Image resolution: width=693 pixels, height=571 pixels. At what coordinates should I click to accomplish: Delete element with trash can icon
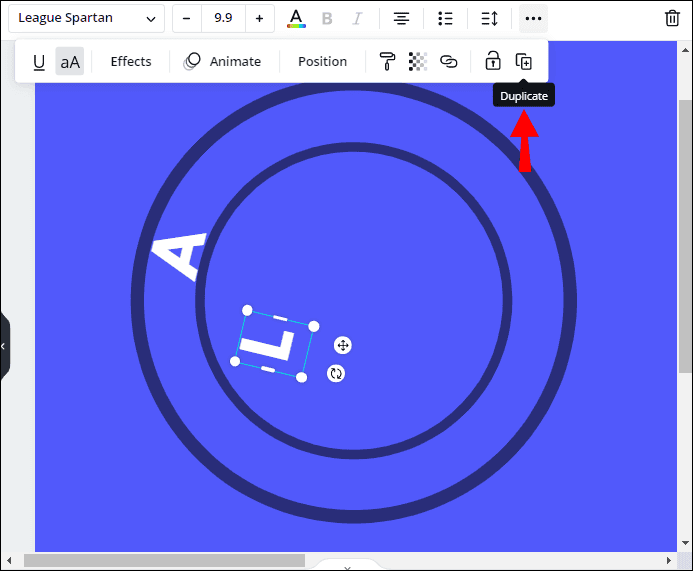point(673,18)
